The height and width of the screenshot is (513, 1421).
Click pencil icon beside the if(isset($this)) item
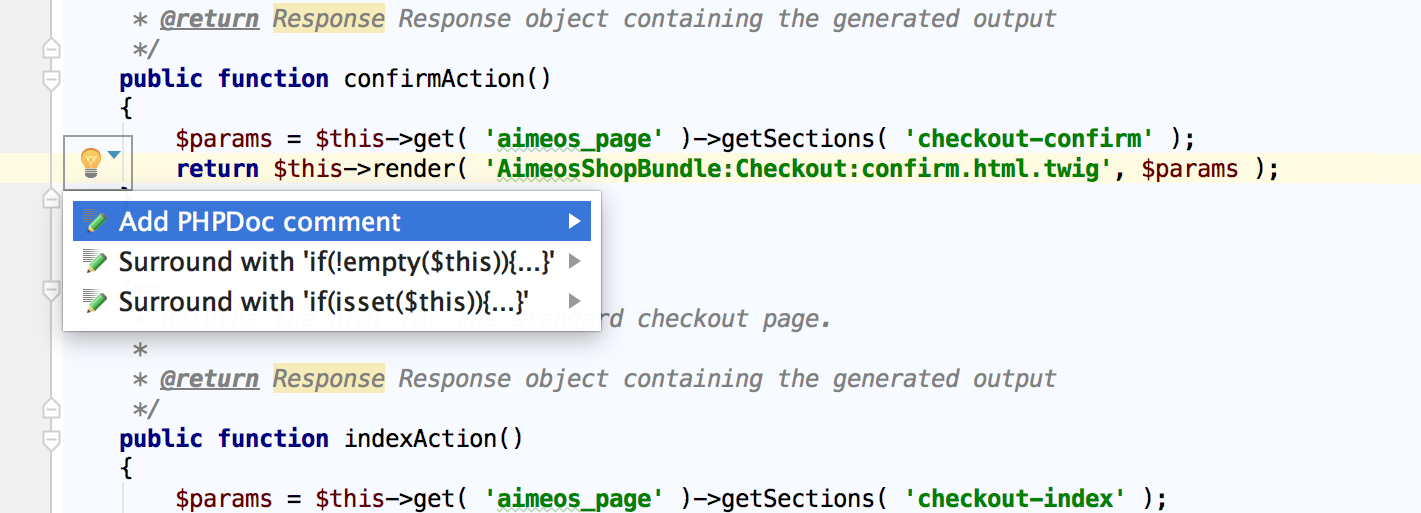pyautogui.click(x=96, y=301)
